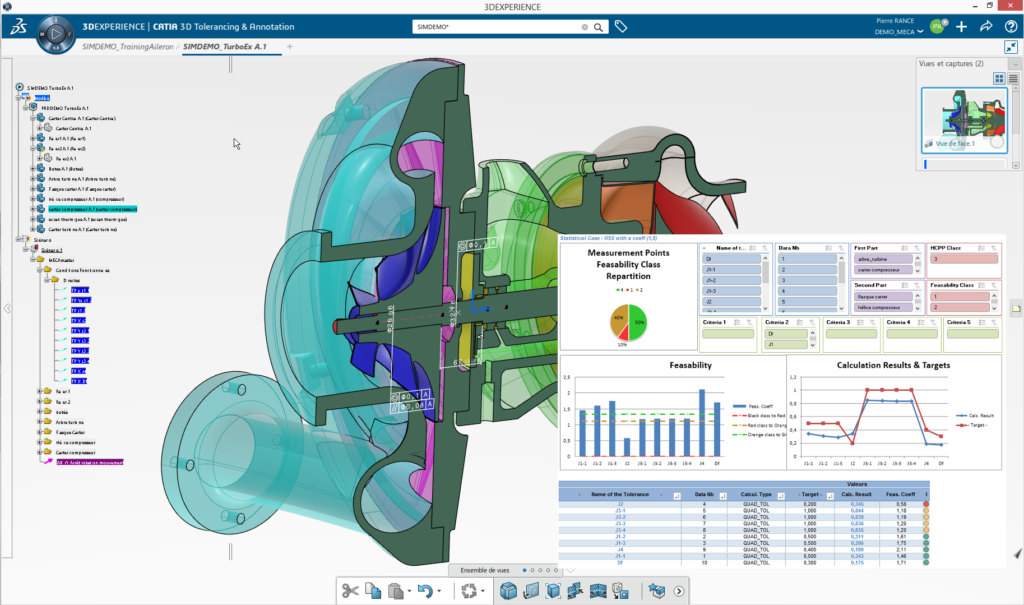
Task: Open the tag navigator icon
Action: pyautogui.click(x=621, y=27)
